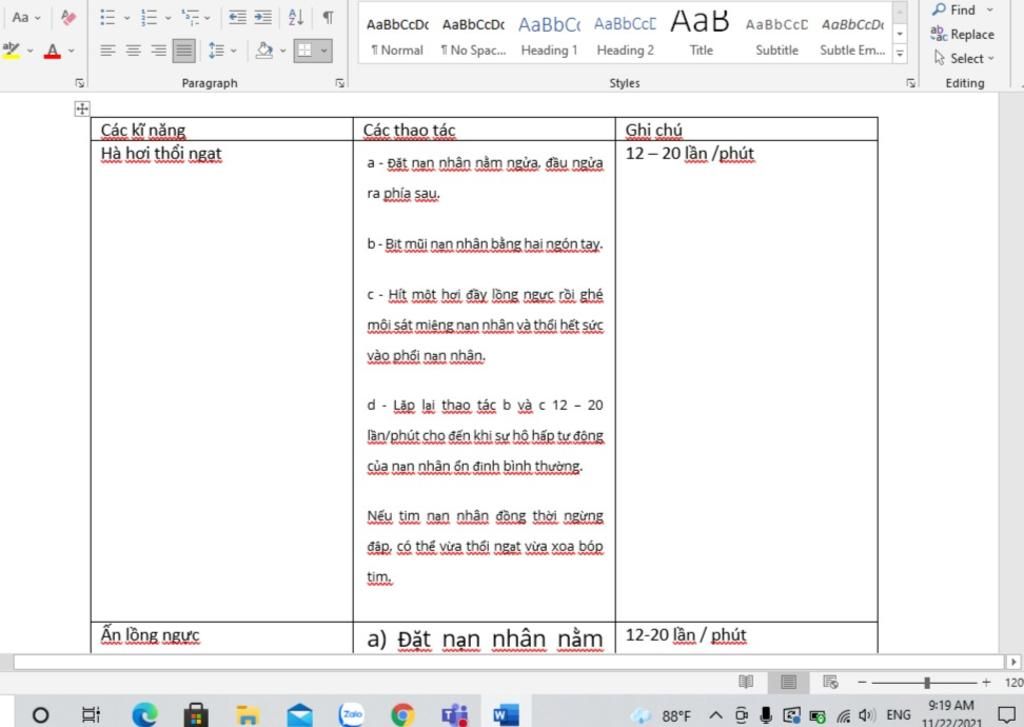Apply shading paint bucket

(264, 50)
